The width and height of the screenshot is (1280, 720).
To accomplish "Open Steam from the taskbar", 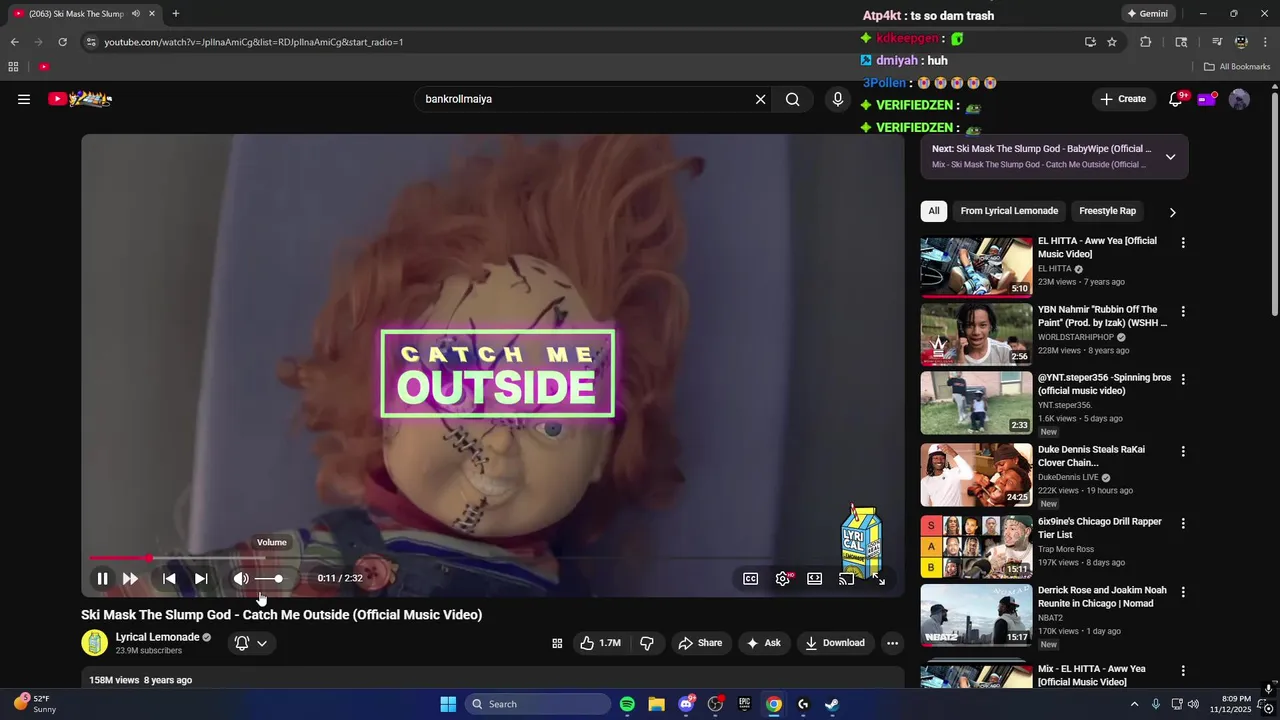I will coord(832,704).
